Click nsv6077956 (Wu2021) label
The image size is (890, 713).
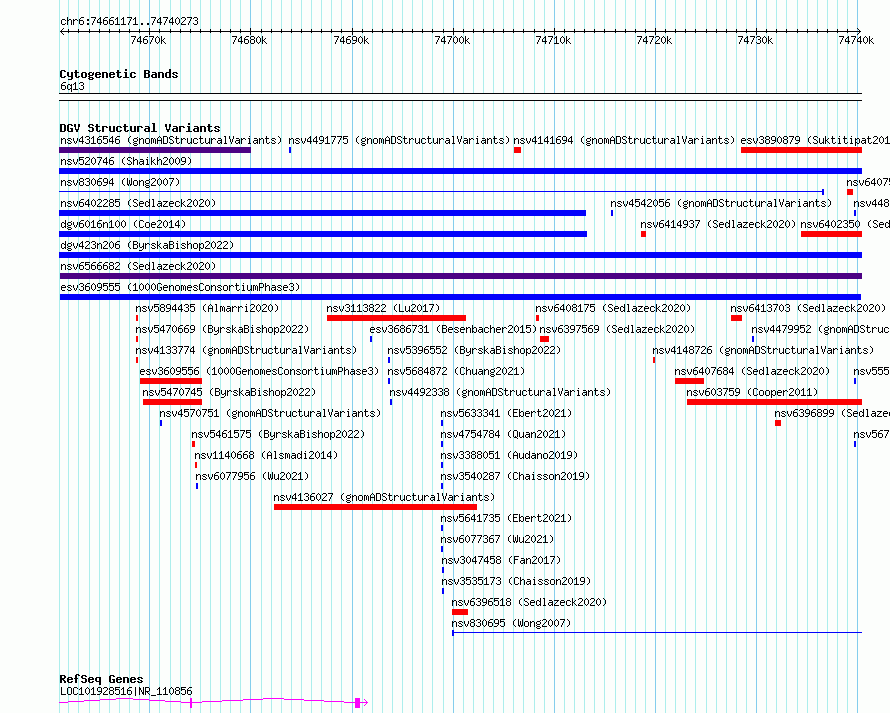[253, 476]
